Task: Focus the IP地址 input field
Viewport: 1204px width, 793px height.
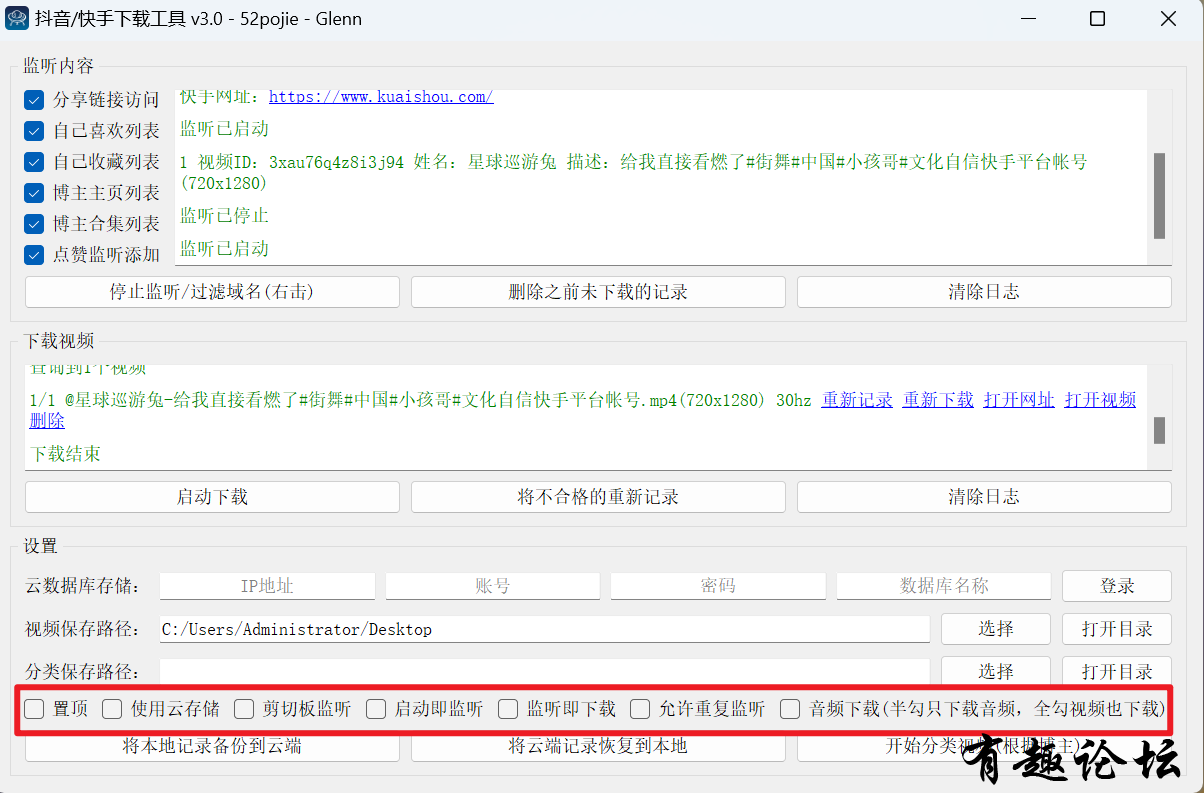Action: (267, 586)
